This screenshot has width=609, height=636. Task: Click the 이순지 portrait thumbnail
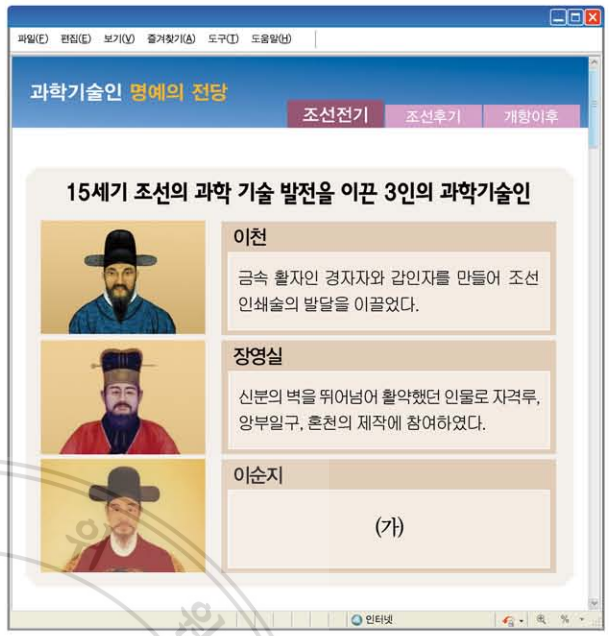pyautogui.click(x=123, y=516)
